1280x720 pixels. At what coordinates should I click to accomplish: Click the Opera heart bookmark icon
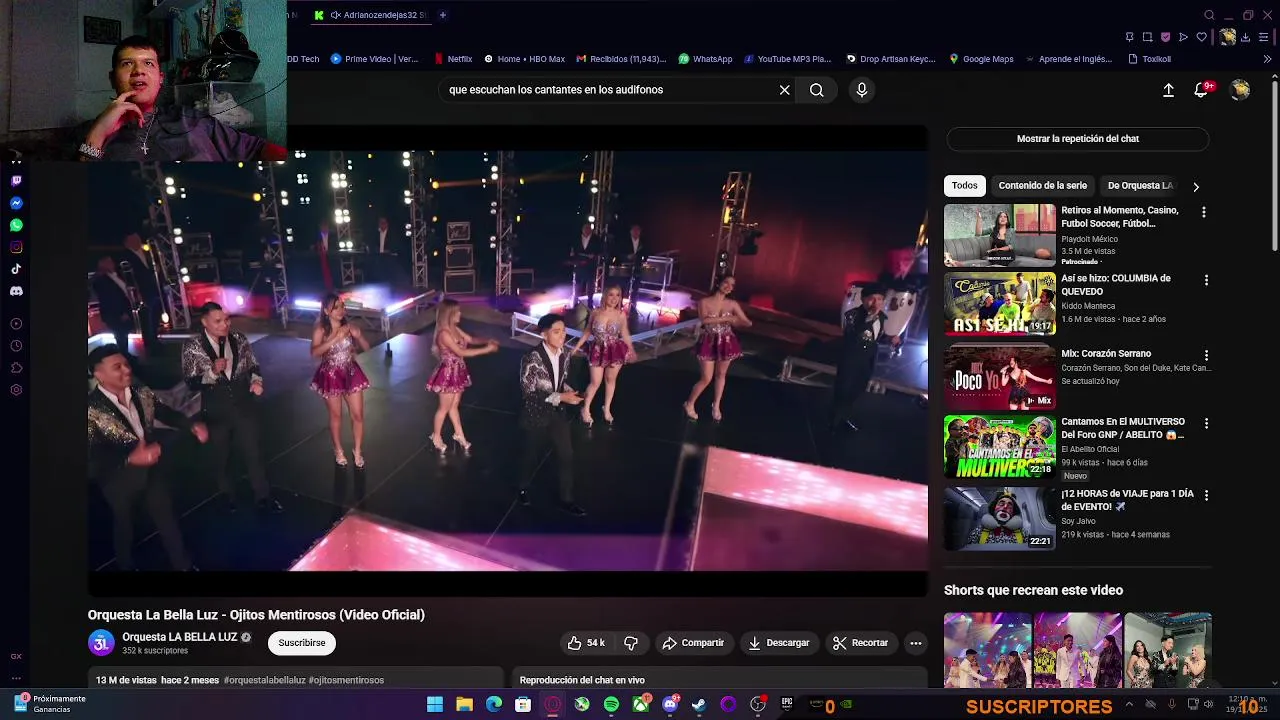click(1202, 37)
